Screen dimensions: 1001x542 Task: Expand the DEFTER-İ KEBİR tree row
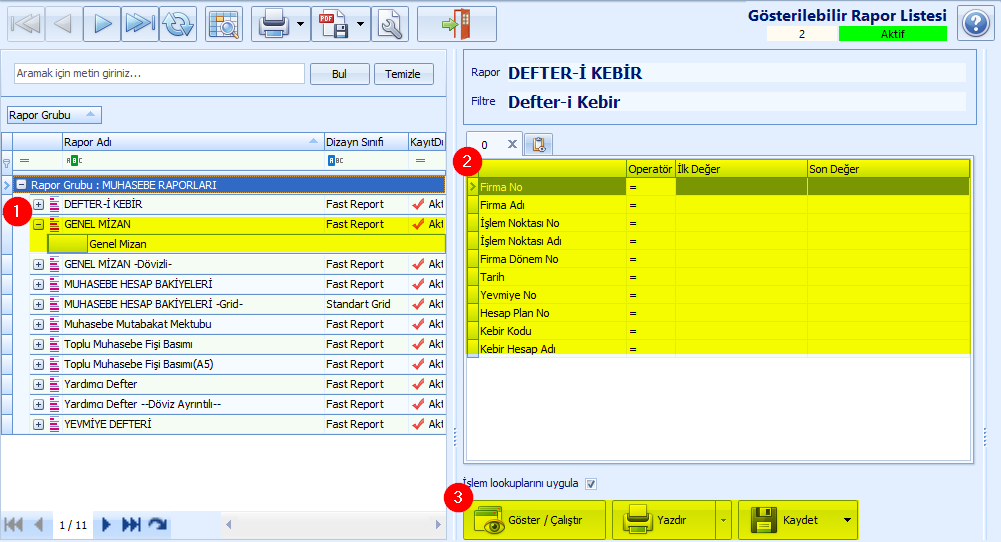click(39, 204)
